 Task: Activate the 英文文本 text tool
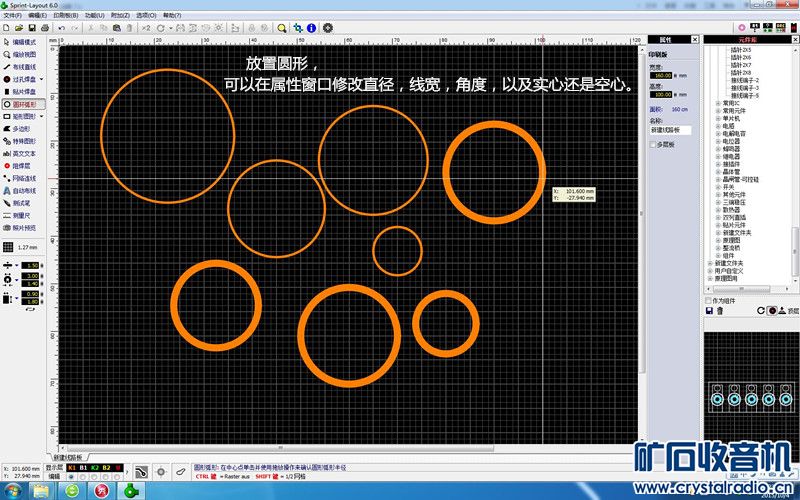(22, 153)
